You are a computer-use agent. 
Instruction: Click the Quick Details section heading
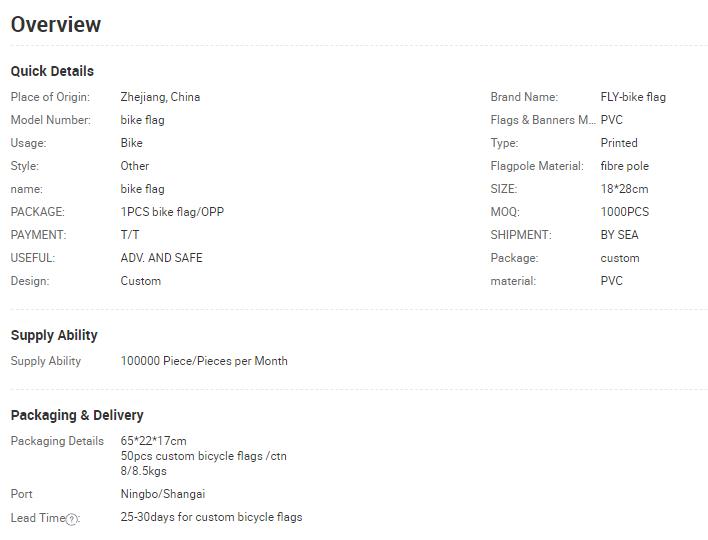click(x=52, y=71)
